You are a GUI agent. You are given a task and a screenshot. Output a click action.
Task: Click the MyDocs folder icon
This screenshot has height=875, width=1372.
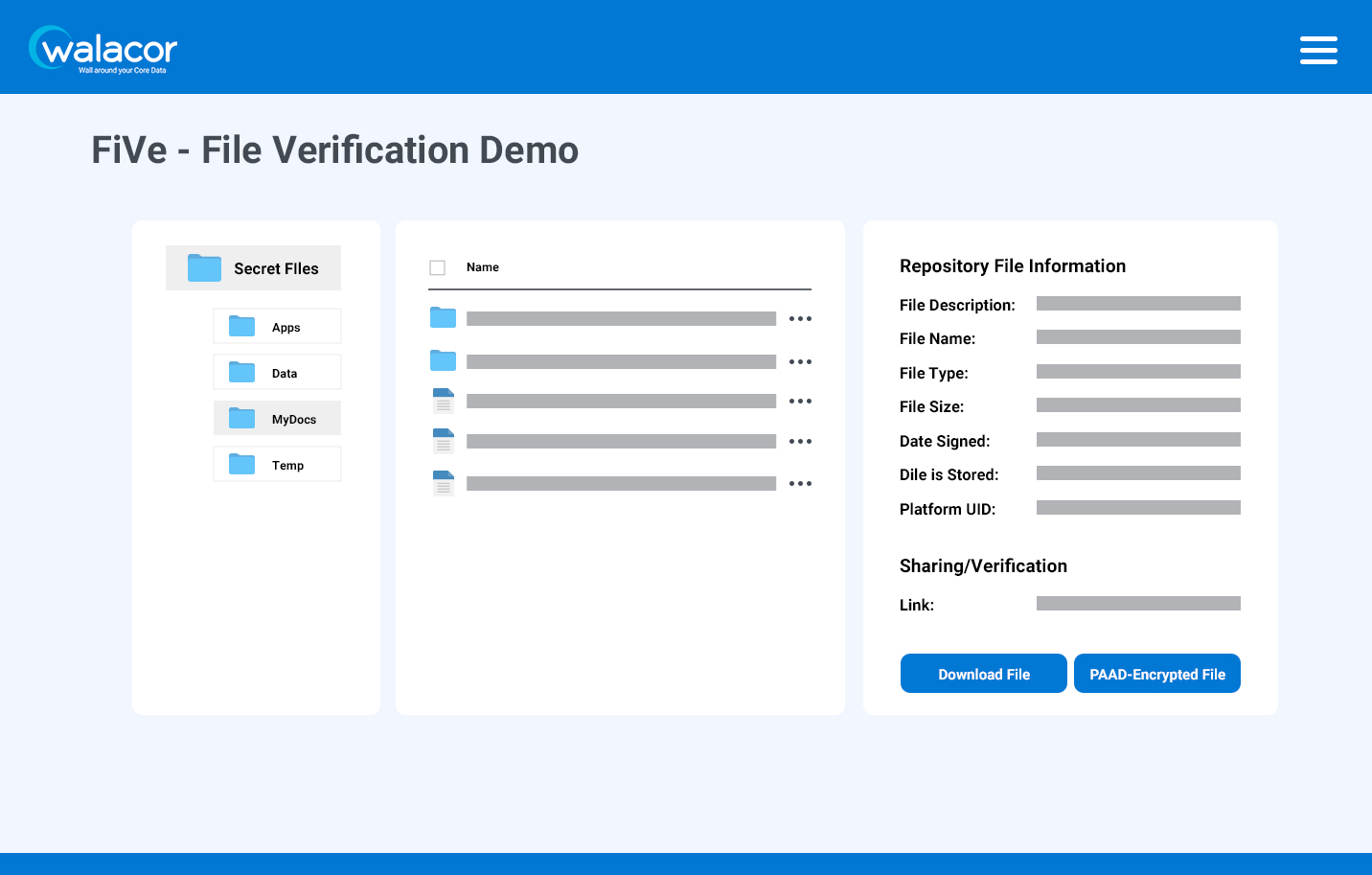point(241,419)
